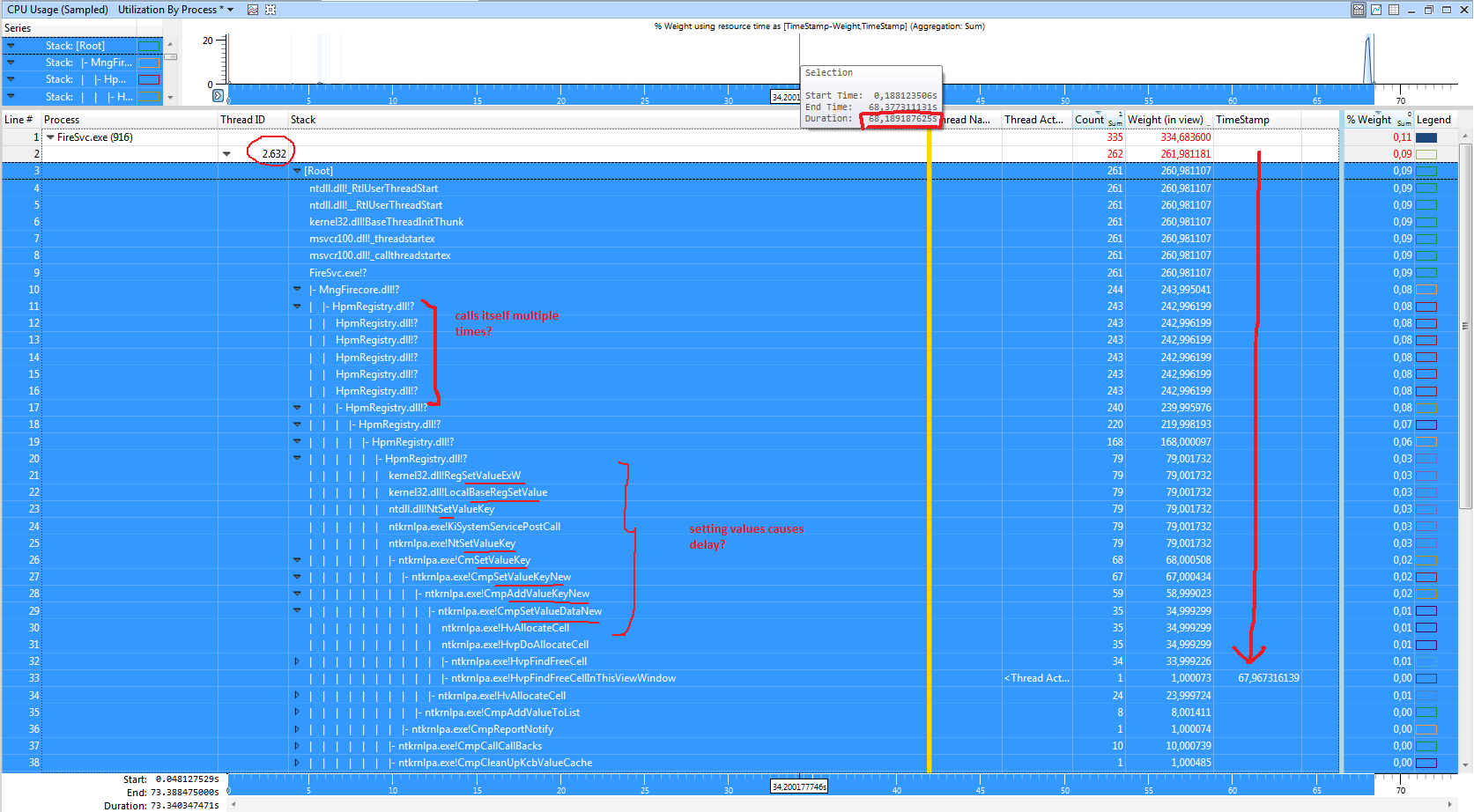1474x812 pixels.
Task: Click the arrow button left of the timeline ruler
Action: [x=219, y=95]
